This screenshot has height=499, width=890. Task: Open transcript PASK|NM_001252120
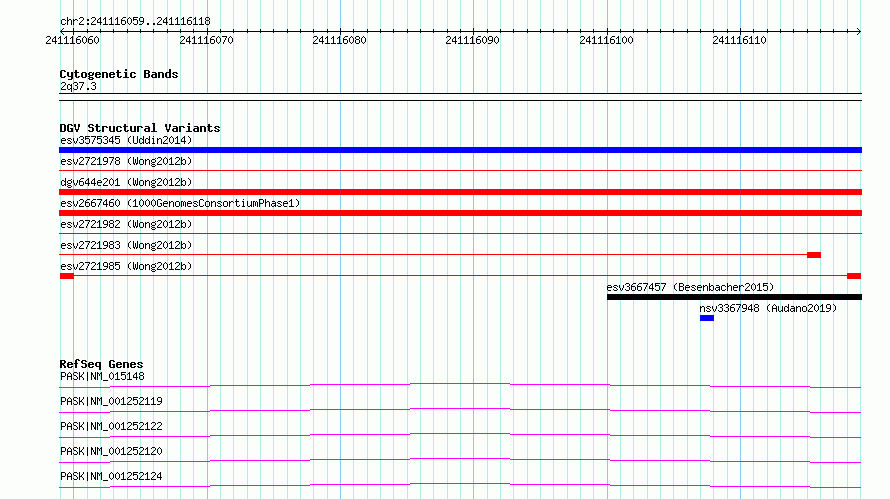click(111, 451)
